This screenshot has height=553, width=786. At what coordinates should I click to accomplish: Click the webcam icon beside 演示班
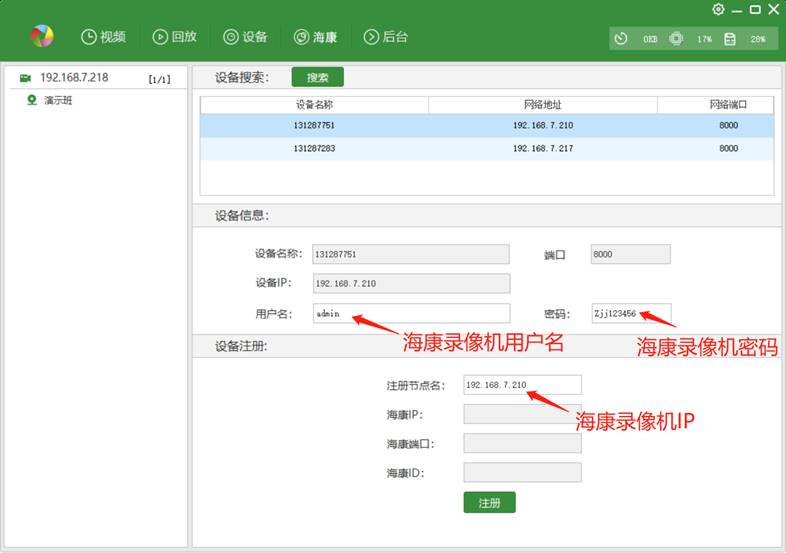pos(31,100)
